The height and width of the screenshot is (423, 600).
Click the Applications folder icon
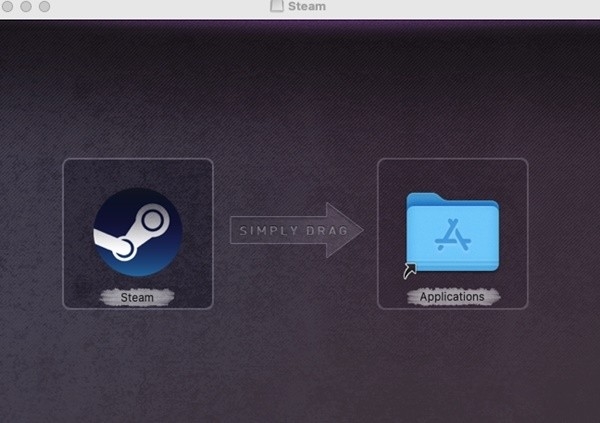453,232
